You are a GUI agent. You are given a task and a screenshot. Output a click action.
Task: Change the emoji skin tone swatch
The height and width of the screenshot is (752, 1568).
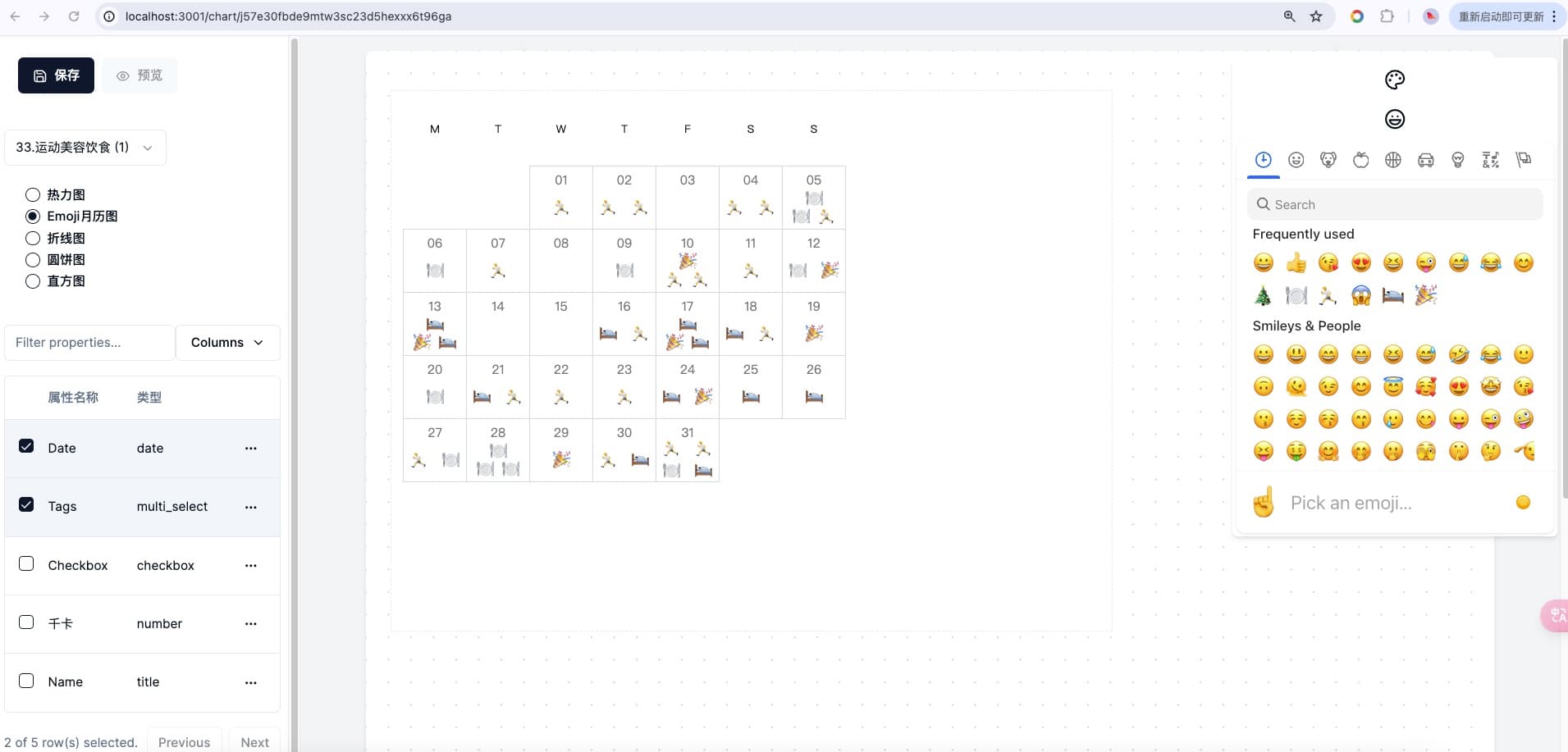click(1523, 503)
